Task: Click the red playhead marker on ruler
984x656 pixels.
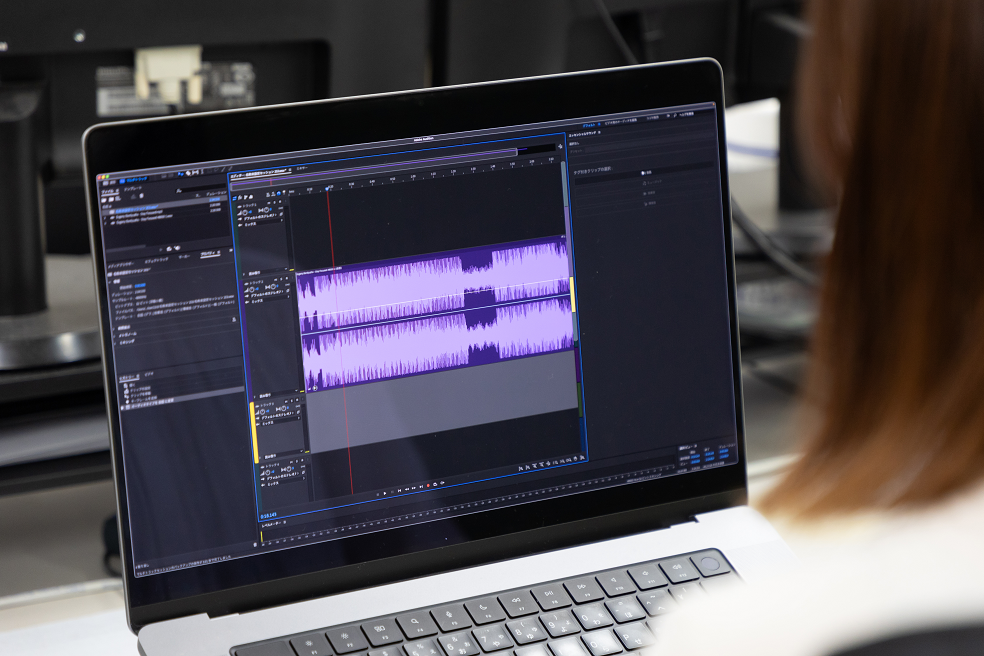Action: tap(328, 187)
